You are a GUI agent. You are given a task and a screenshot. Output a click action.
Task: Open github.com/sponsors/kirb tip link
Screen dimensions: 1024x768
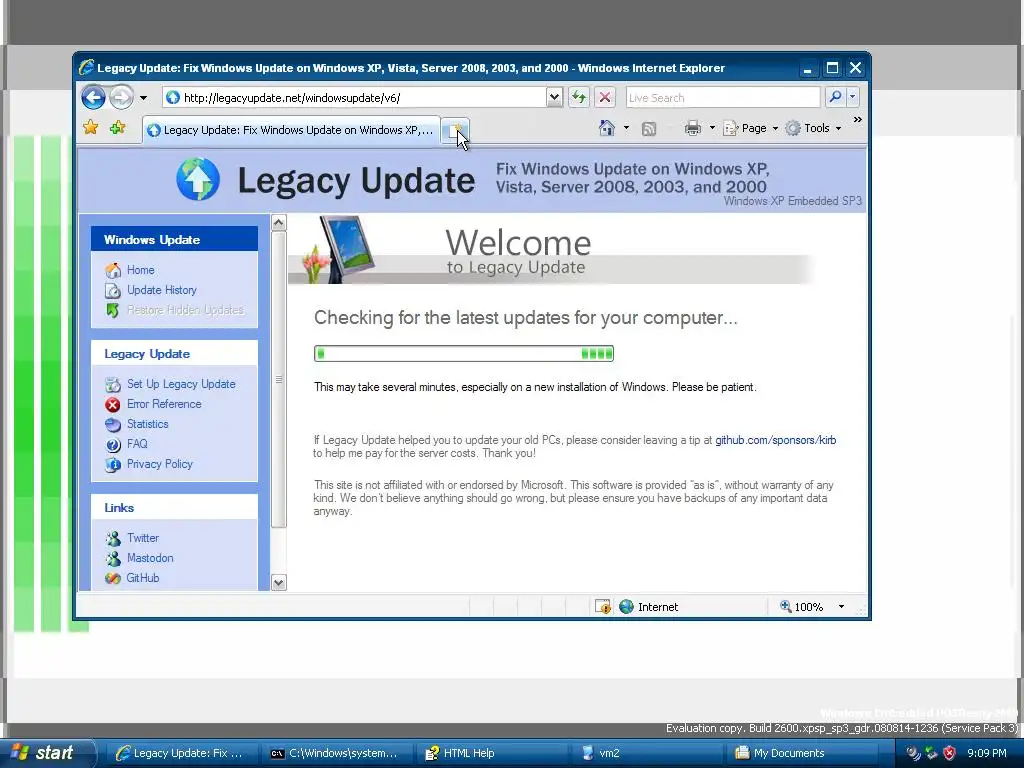point(775,440)
